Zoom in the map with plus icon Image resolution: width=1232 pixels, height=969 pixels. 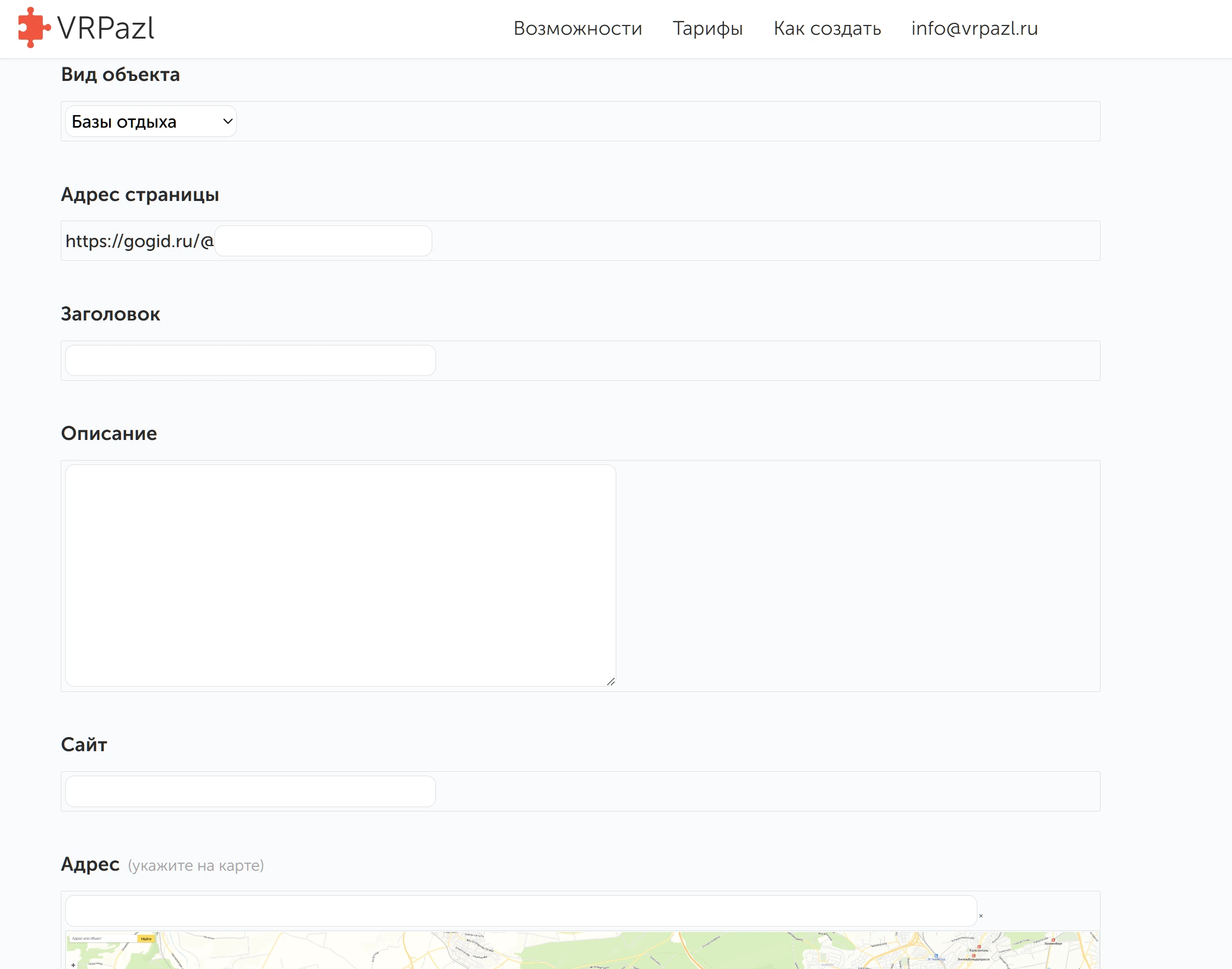coord(73,965)
